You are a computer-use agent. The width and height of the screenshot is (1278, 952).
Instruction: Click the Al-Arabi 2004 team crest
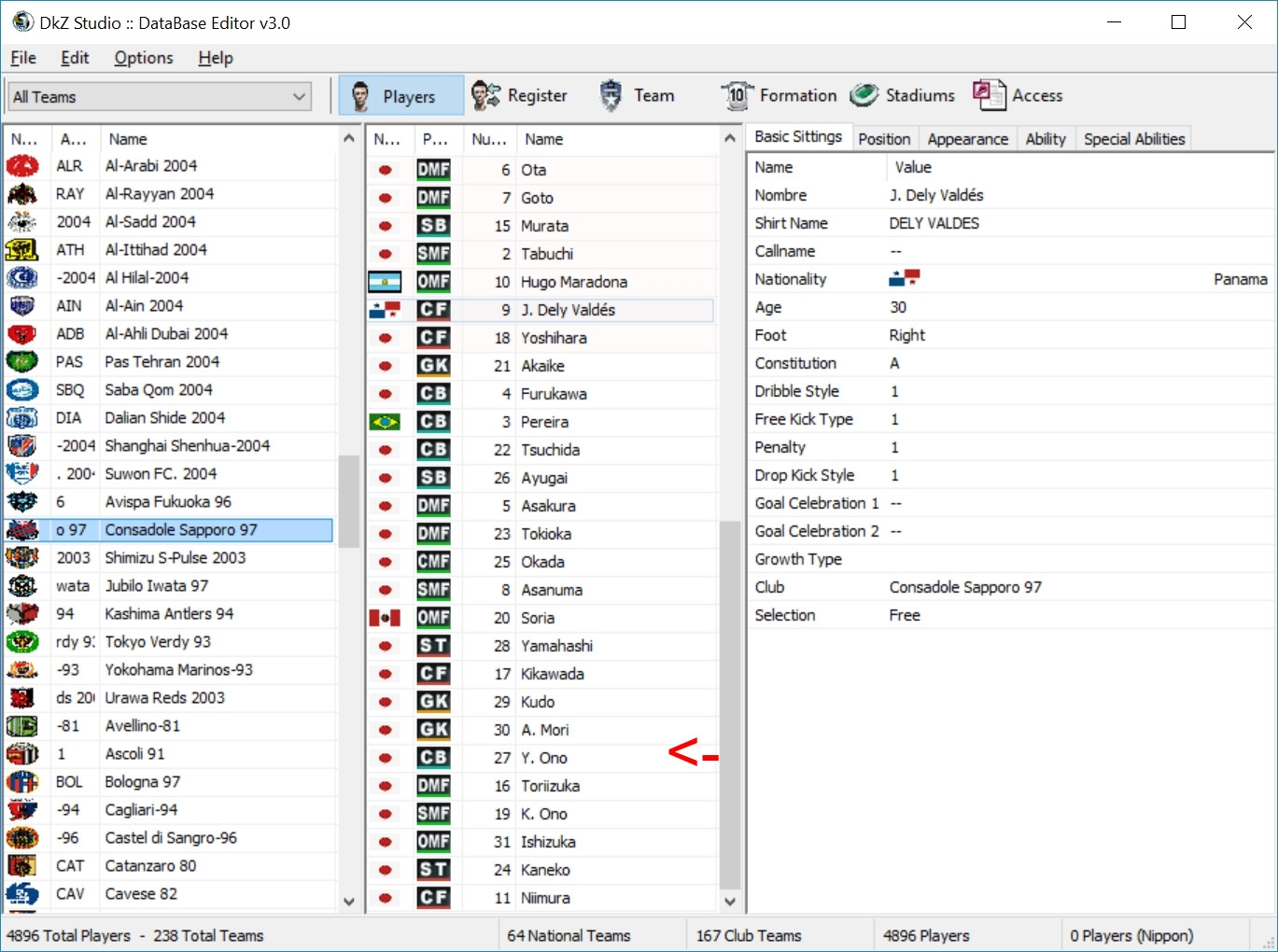[x=22, y=166]
